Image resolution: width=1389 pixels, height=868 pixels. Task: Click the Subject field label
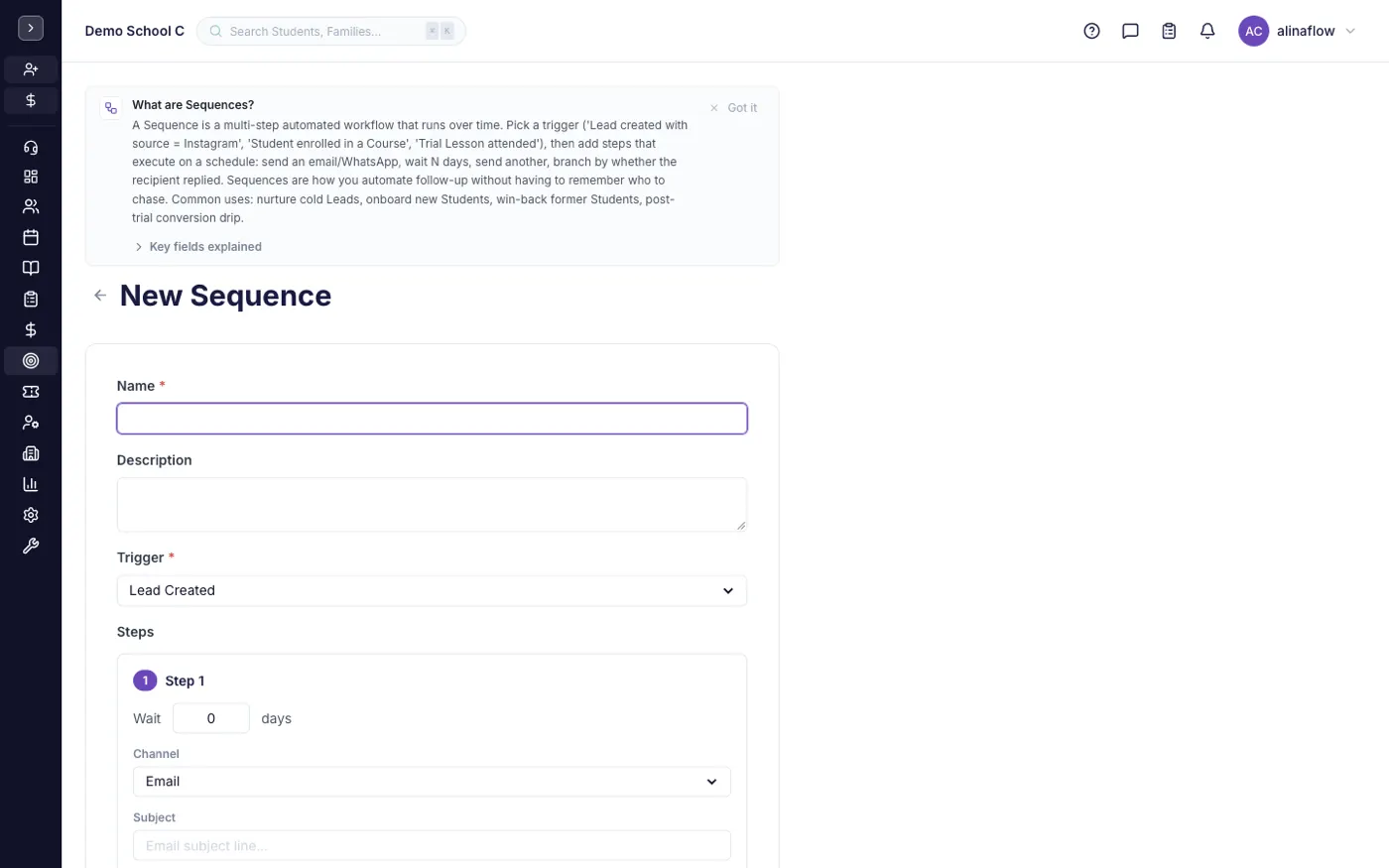click(x=154, y=817)
